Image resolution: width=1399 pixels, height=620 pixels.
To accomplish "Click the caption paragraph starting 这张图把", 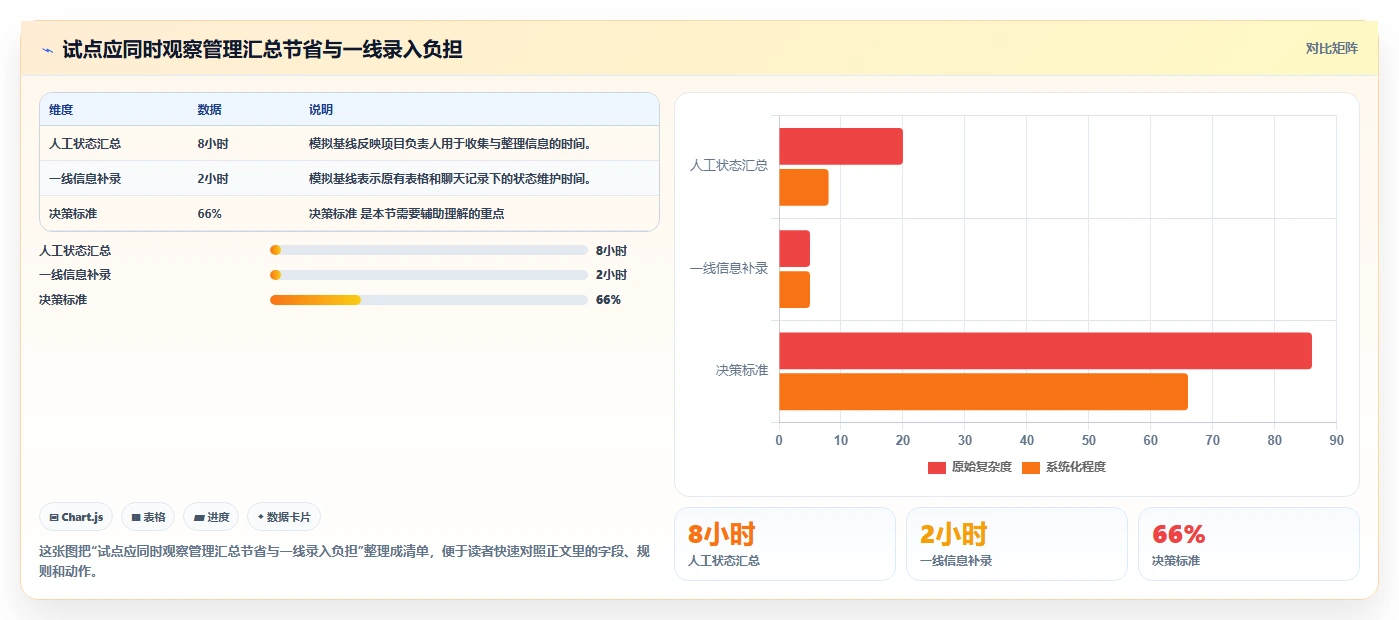I will [344, 562].
